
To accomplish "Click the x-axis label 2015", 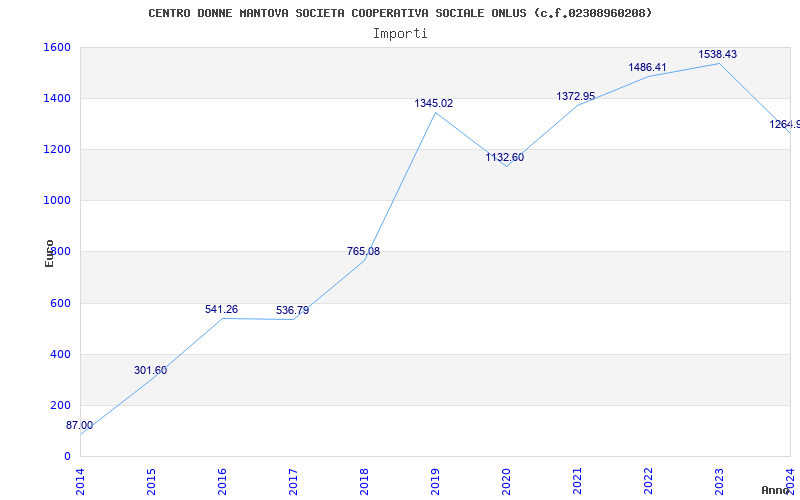I will coord(151,482).
